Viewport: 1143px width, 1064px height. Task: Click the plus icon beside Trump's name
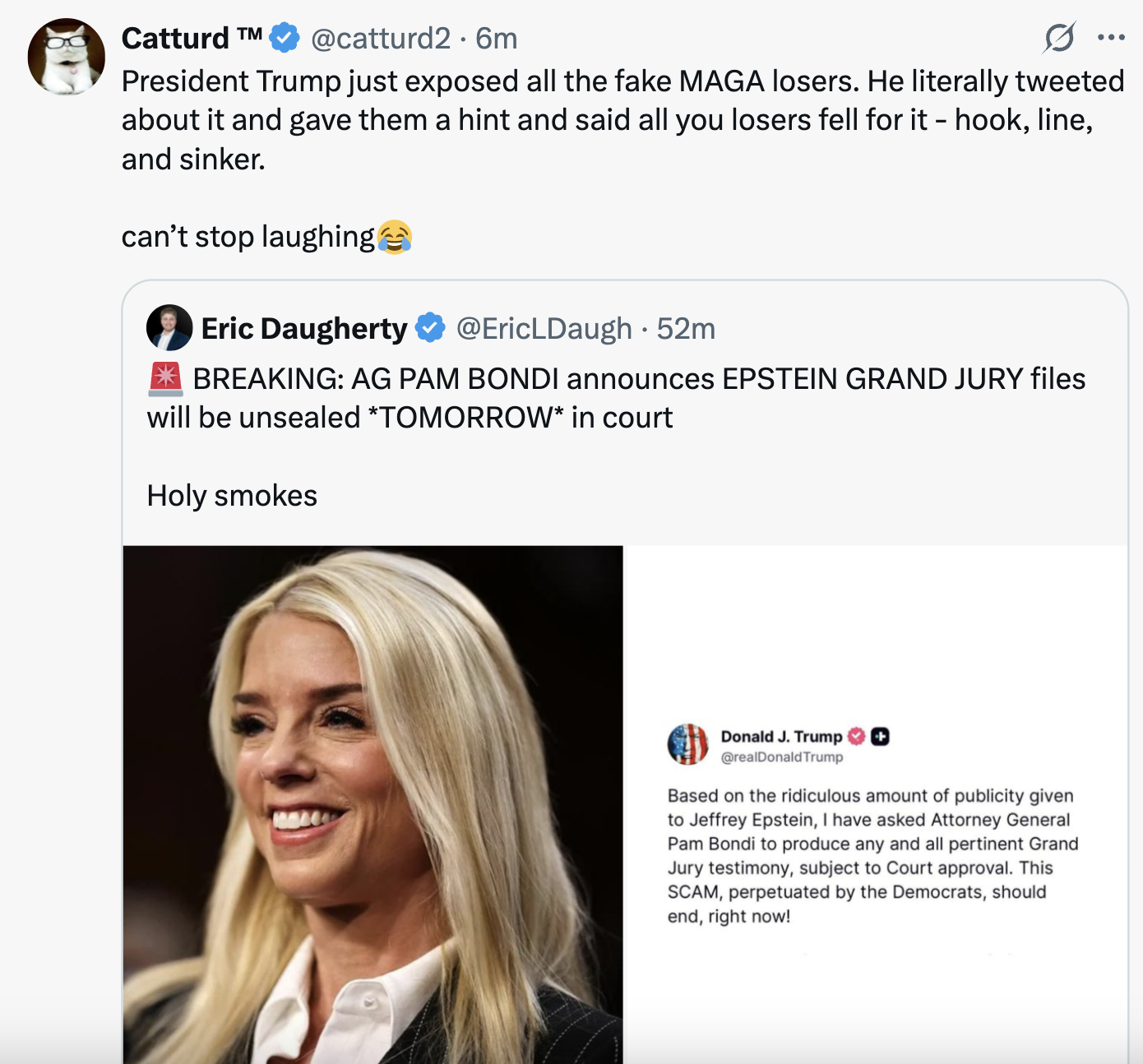pyautogui.click(x=880, y=737)
